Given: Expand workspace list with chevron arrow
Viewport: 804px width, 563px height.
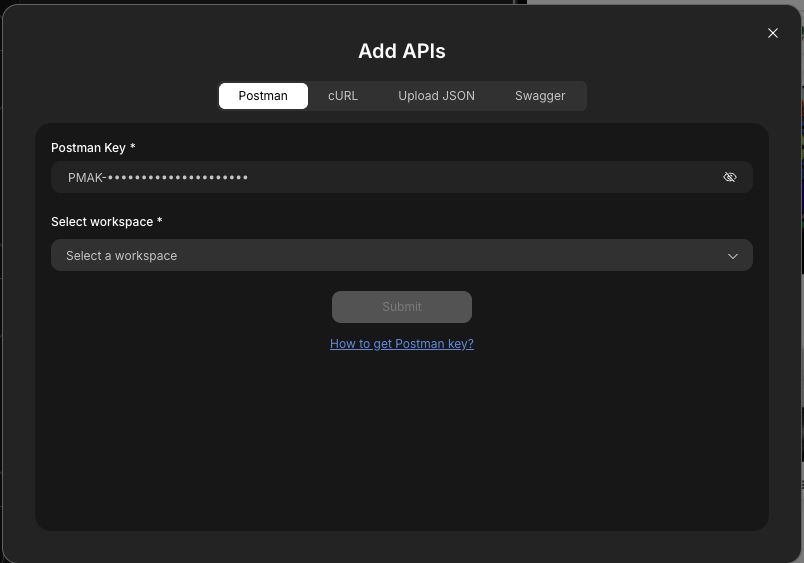Looking at the screenshot, I should tap(733, 256).
